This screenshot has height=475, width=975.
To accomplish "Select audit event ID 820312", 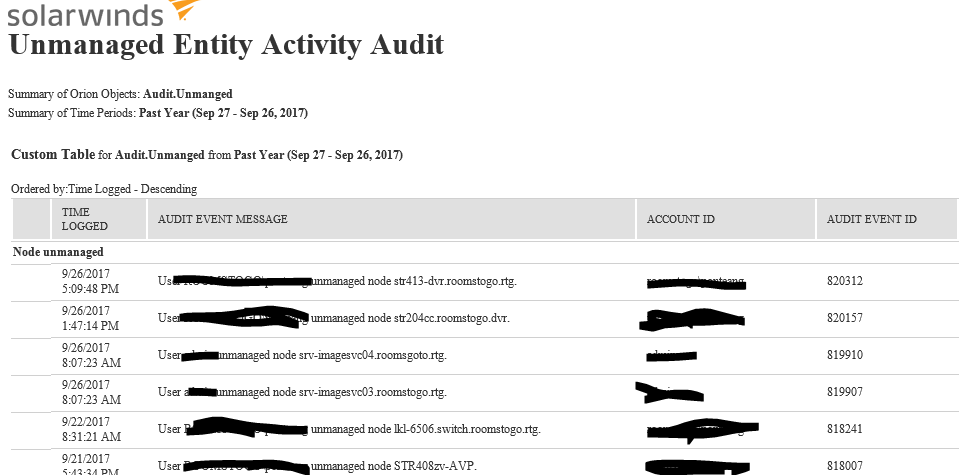I will click(x=844, y=281).
